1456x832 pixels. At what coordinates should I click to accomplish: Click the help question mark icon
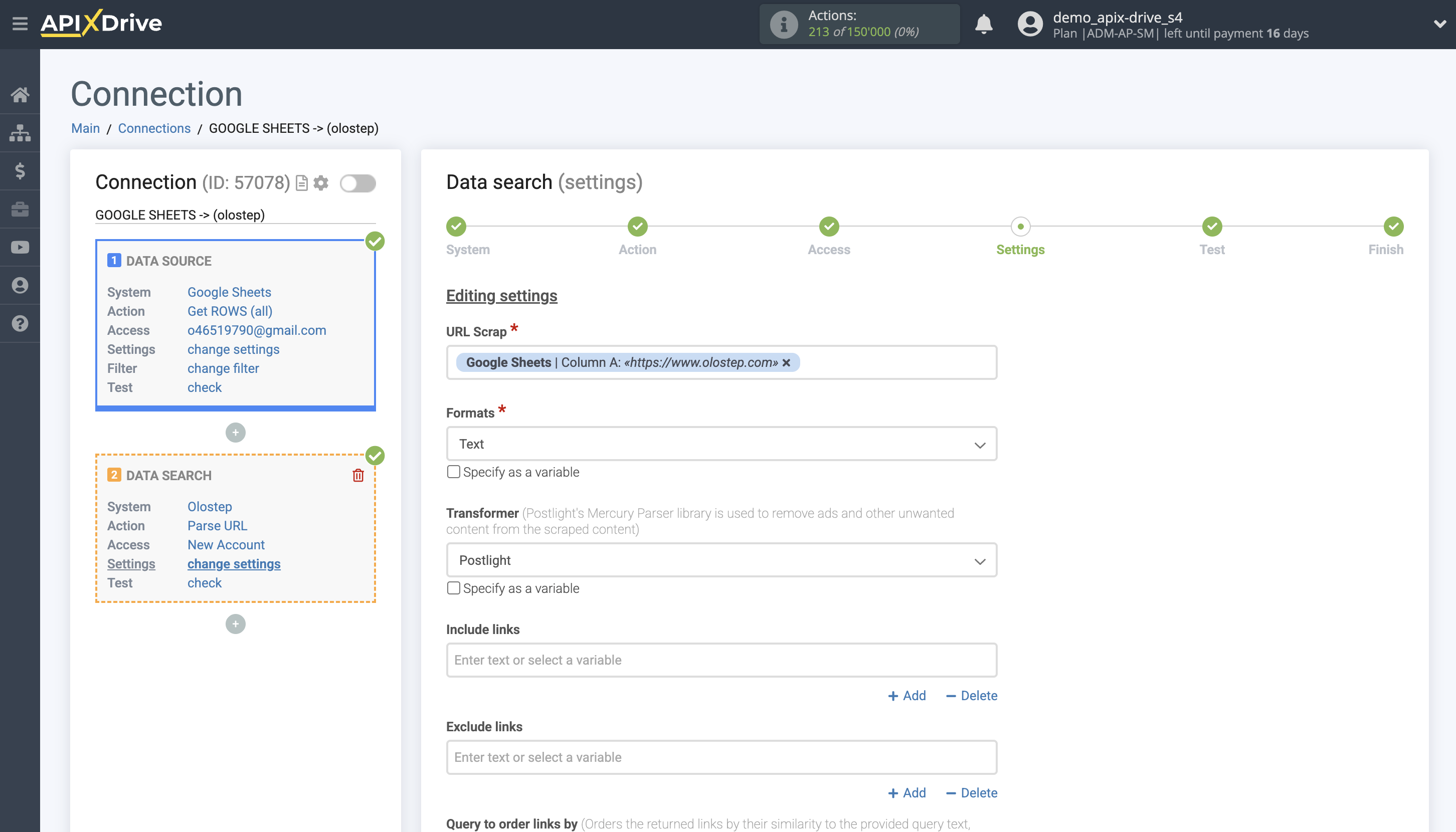tap(20, 323)
